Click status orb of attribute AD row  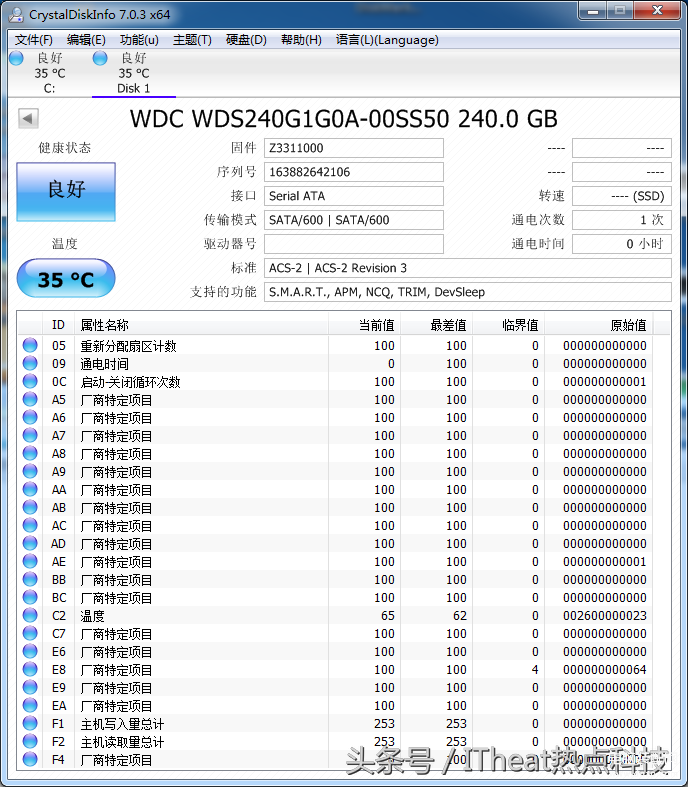tap(30, 543)
